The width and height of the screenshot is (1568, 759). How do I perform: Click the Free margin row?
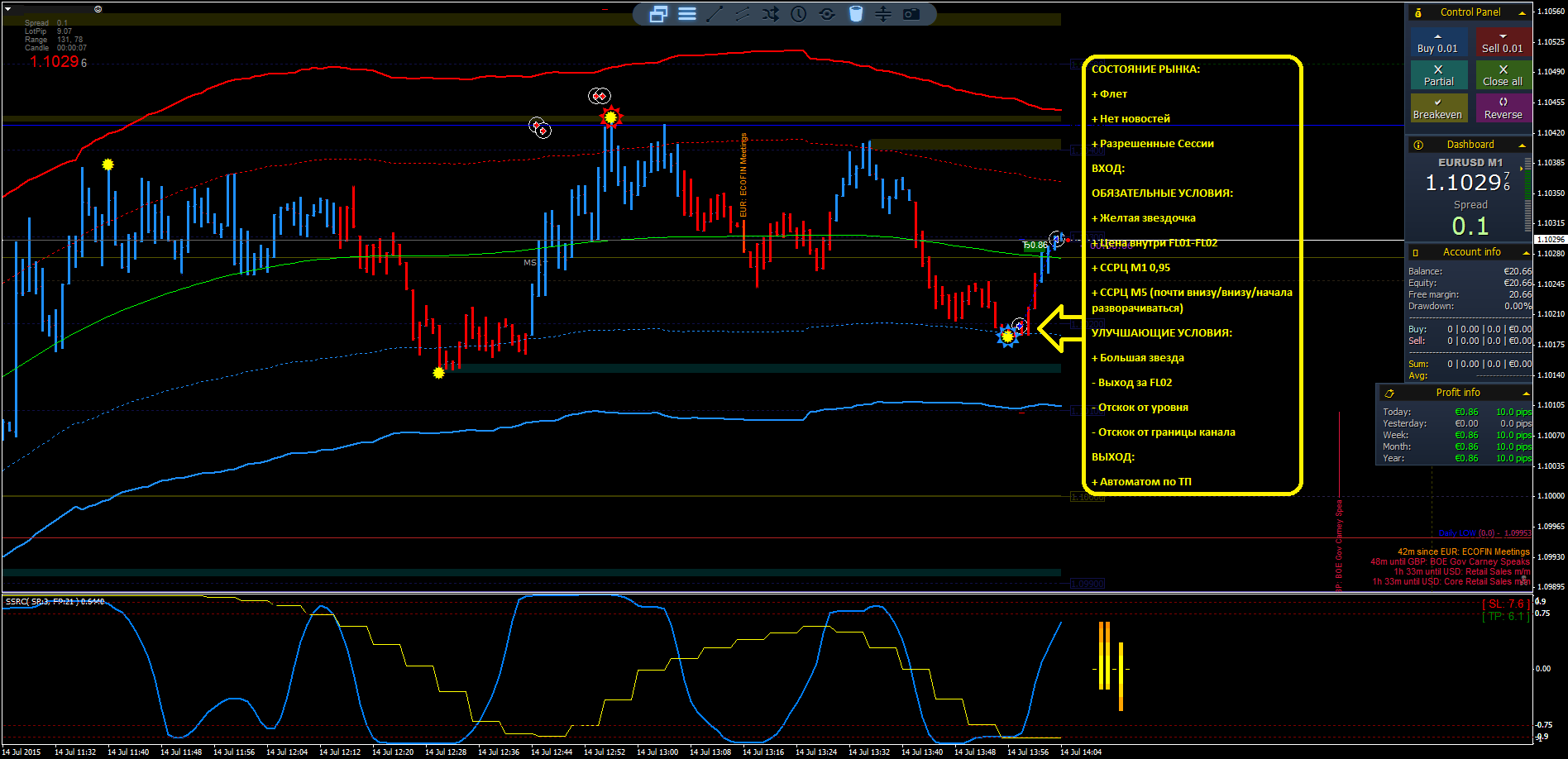point(1470,294)
